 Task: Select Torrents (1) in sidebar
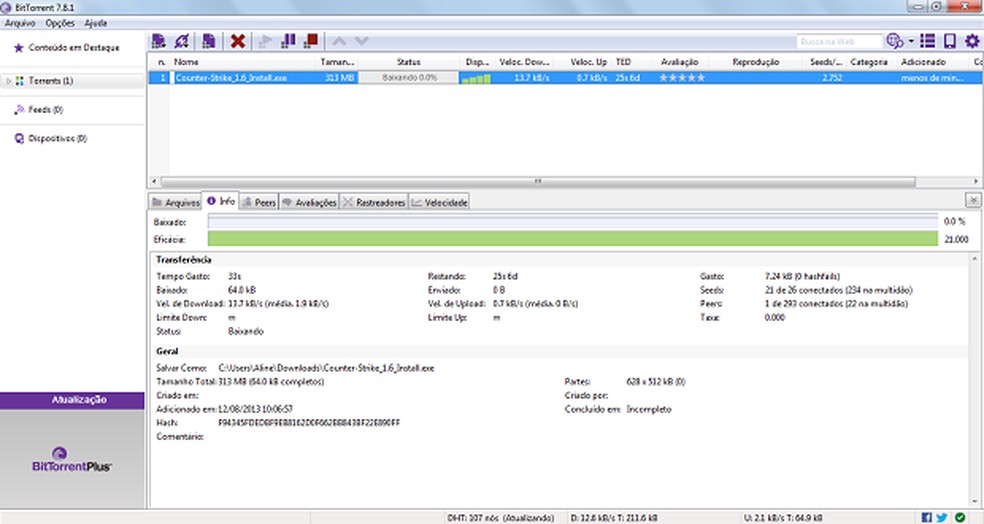tap(50, 81)
